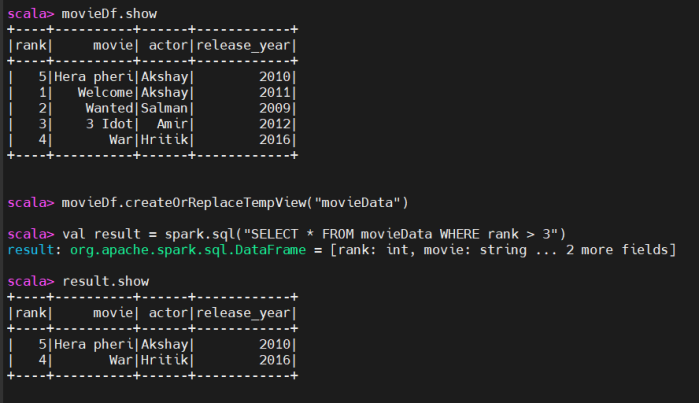Click the 'Wanted' movie cell
The width and height of the screenshot is (700, 404).
pyautogui.click(x=109, y=108)
